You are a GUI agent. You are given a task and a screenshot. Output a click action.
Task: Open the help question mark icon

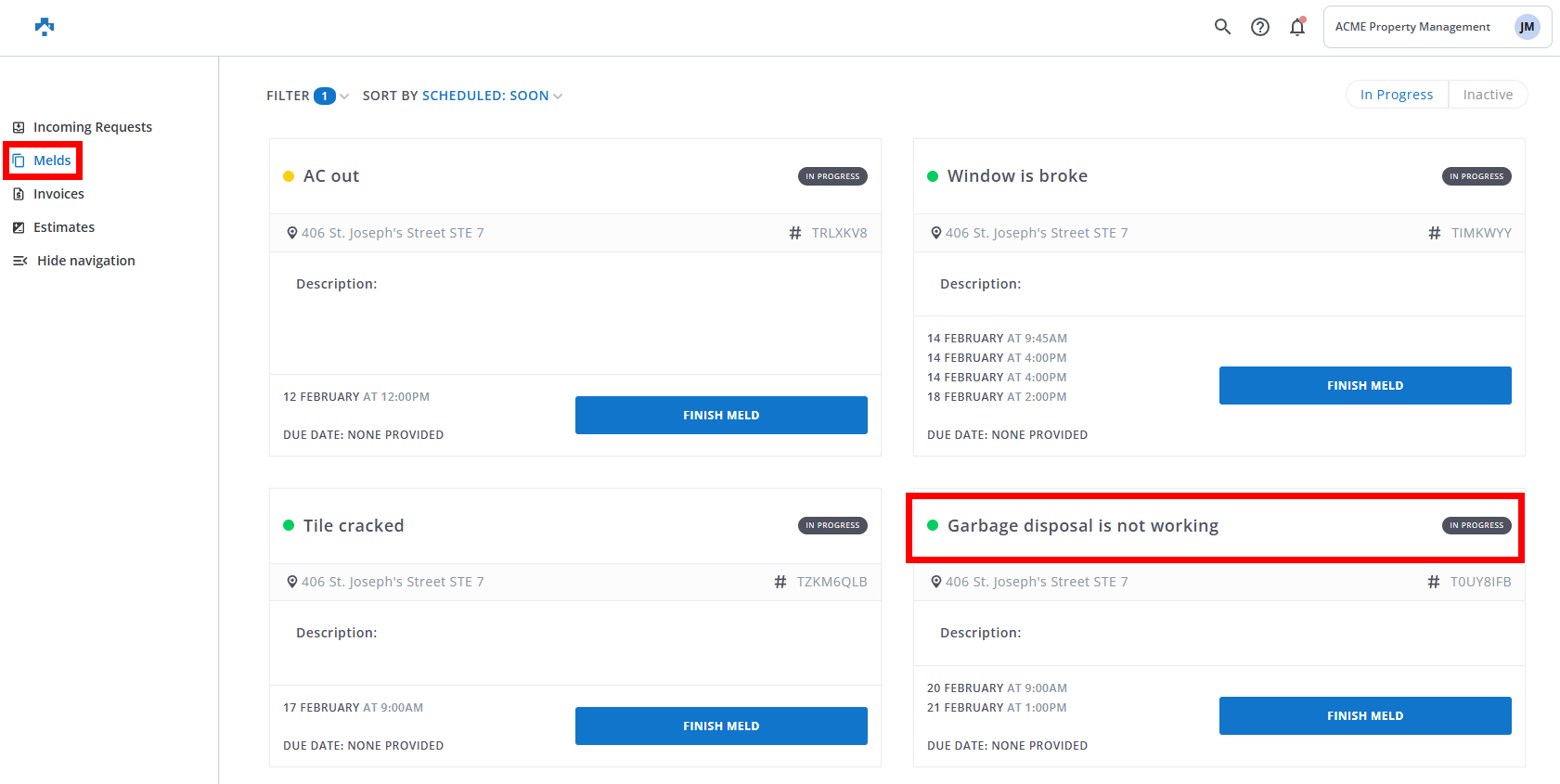point(1259,27)
